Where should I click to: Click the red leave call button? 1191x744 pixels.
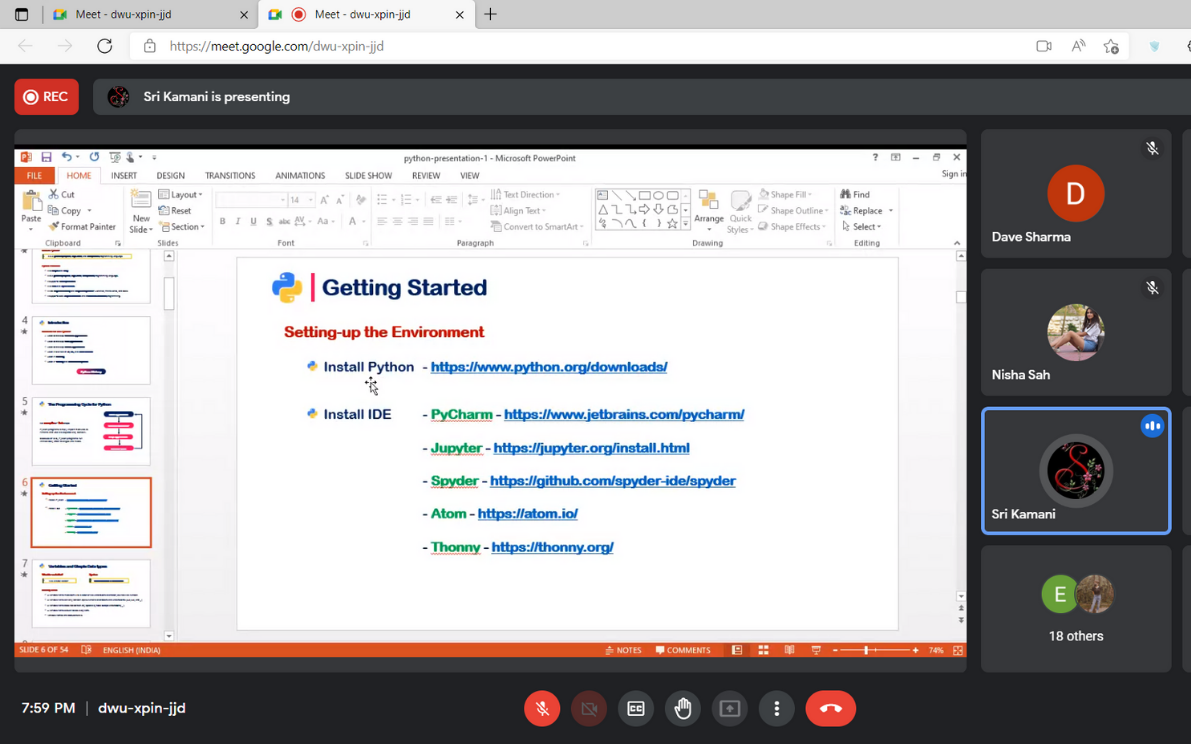(830, 708)
